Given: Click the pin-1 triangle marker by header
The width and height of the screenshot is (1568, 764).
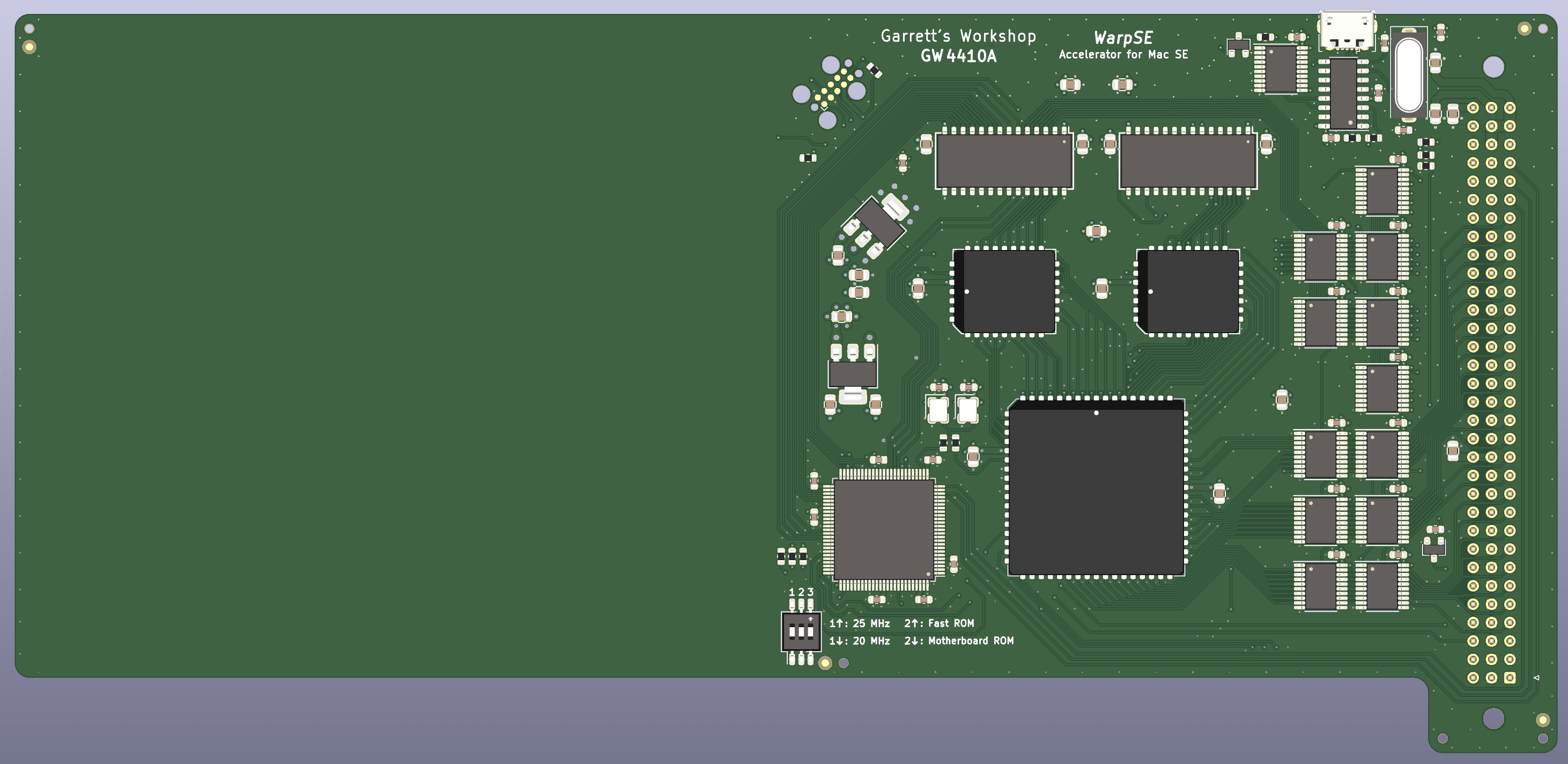Looking at the screenshot, I should [1536, 678].
